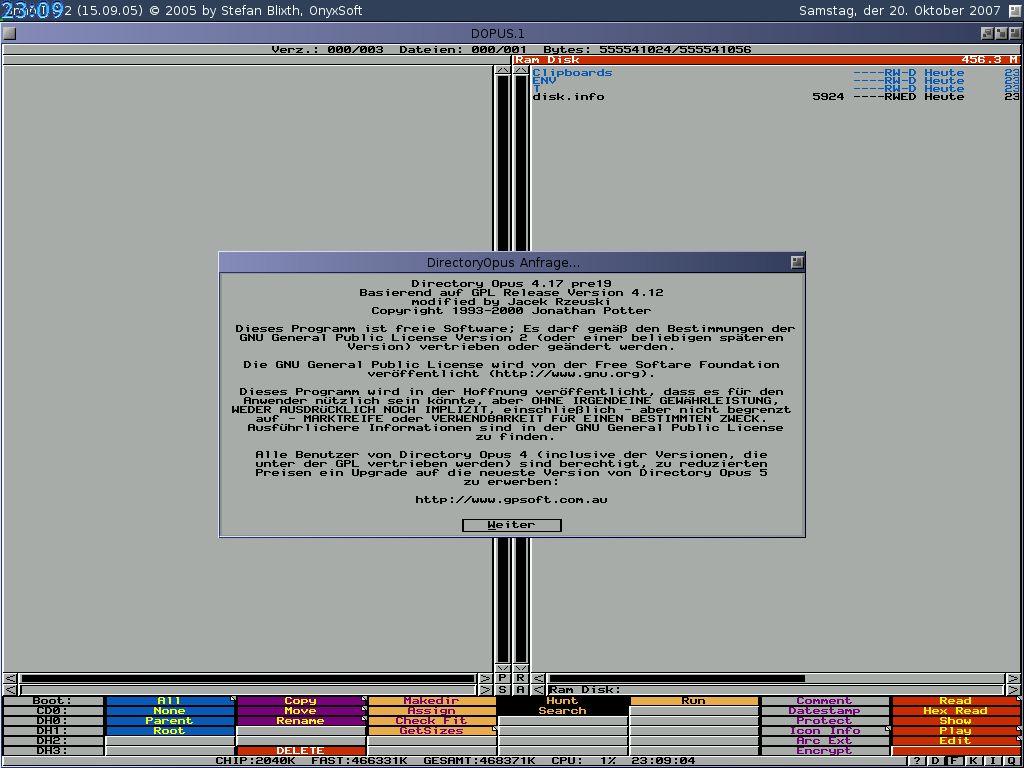Click the Arc Ext button

[x=825, y=741]
